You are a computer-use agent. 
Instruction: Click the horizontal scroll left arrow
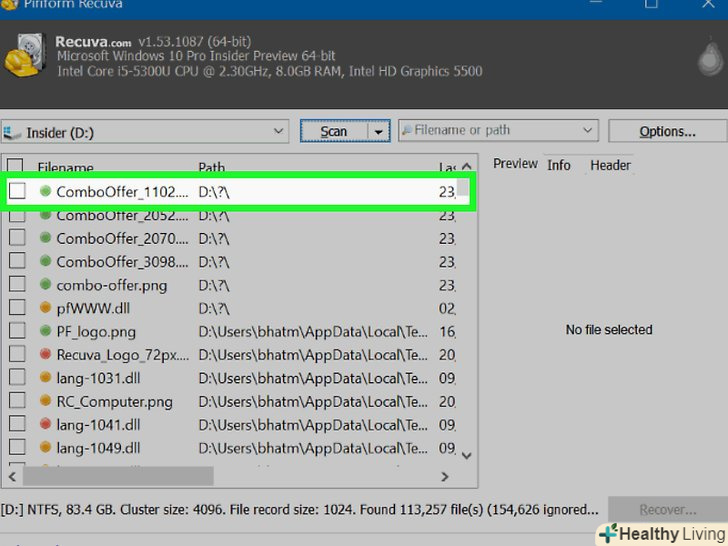pyautogui.click(x=13, y=477)
